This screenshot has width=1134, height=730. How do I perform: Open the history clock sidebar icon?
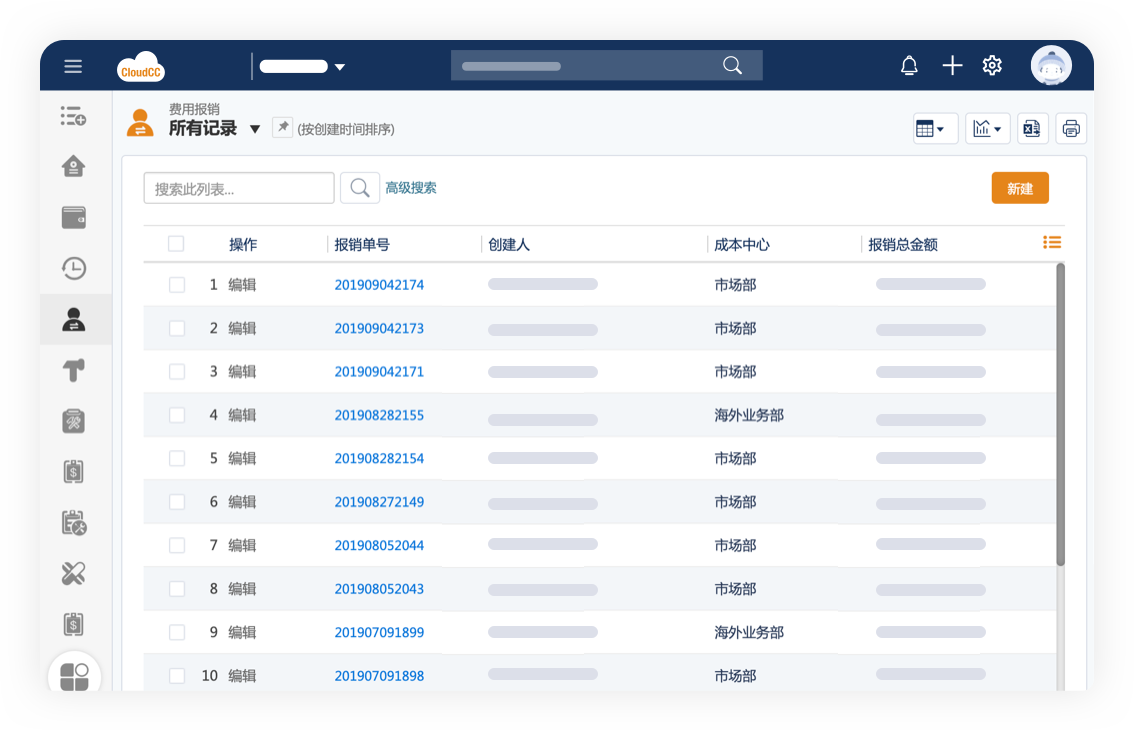point(74,268)
